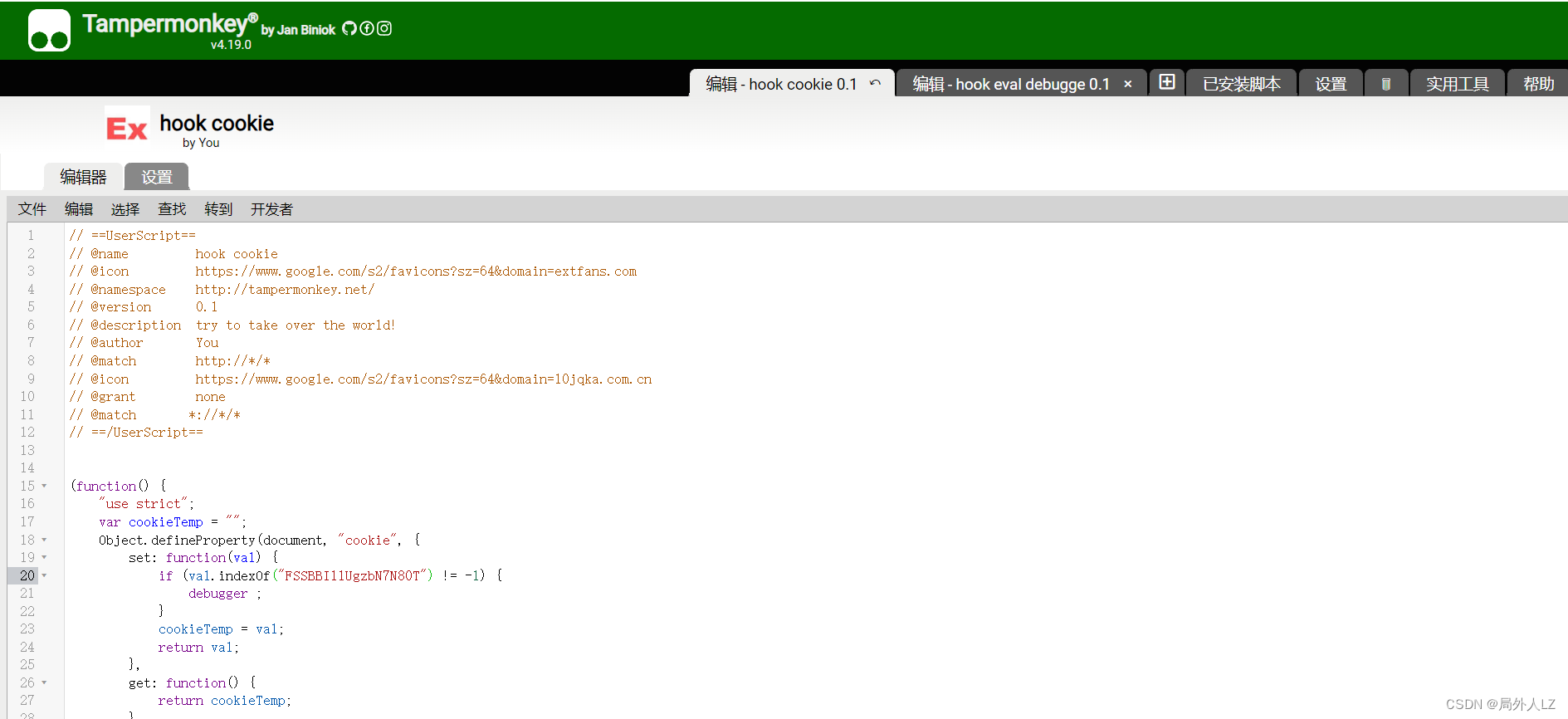Open the 设置 tab in top navigation
The width and height of the screenshot is (1568, 719).
click(x=1331, y=84)
